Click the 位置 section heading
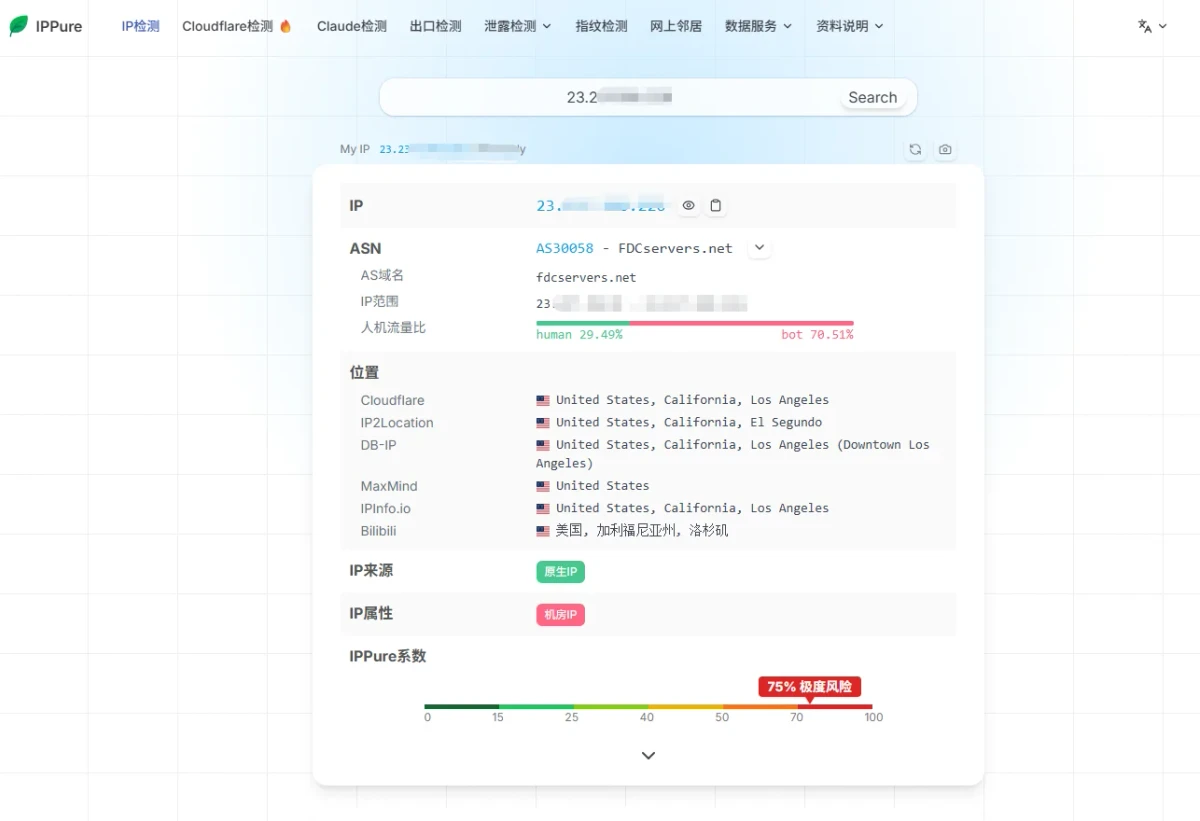 (x=364, y=372)
